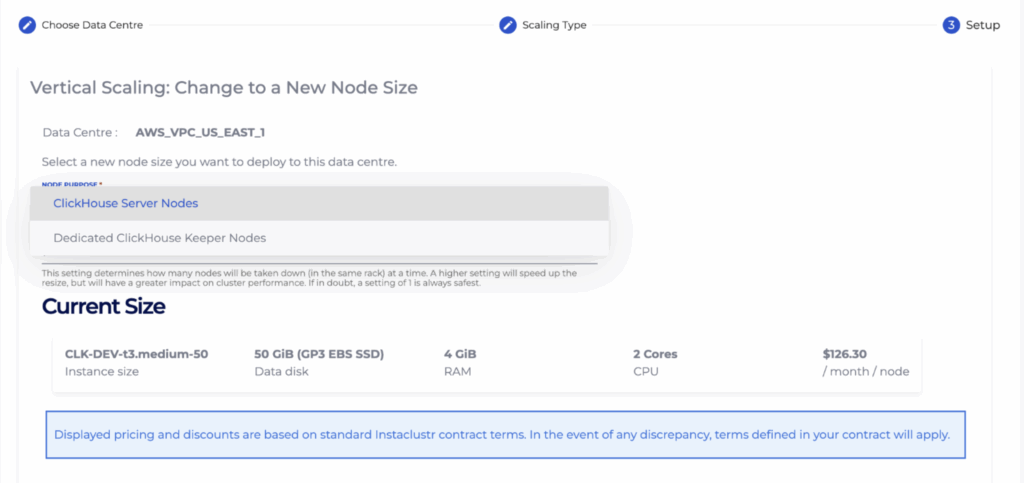Click the AWS_VPC_US_EAST_1 data centre value

(200, 132)
